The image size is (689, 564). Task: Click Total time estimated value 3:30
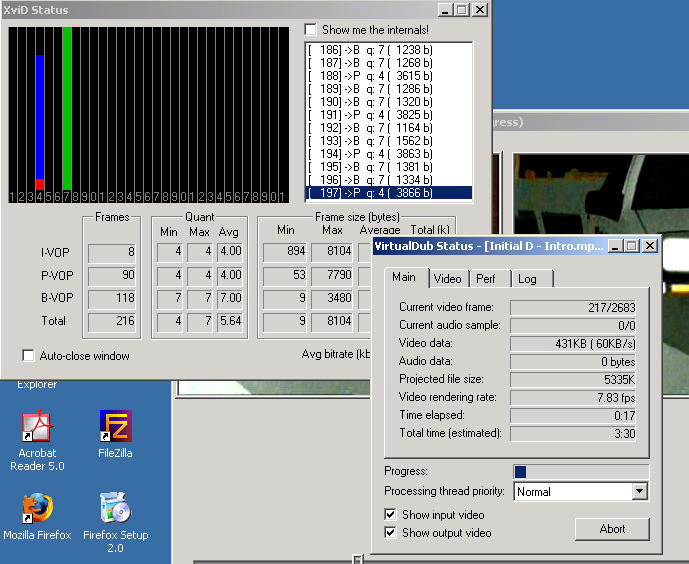(573, 434)
